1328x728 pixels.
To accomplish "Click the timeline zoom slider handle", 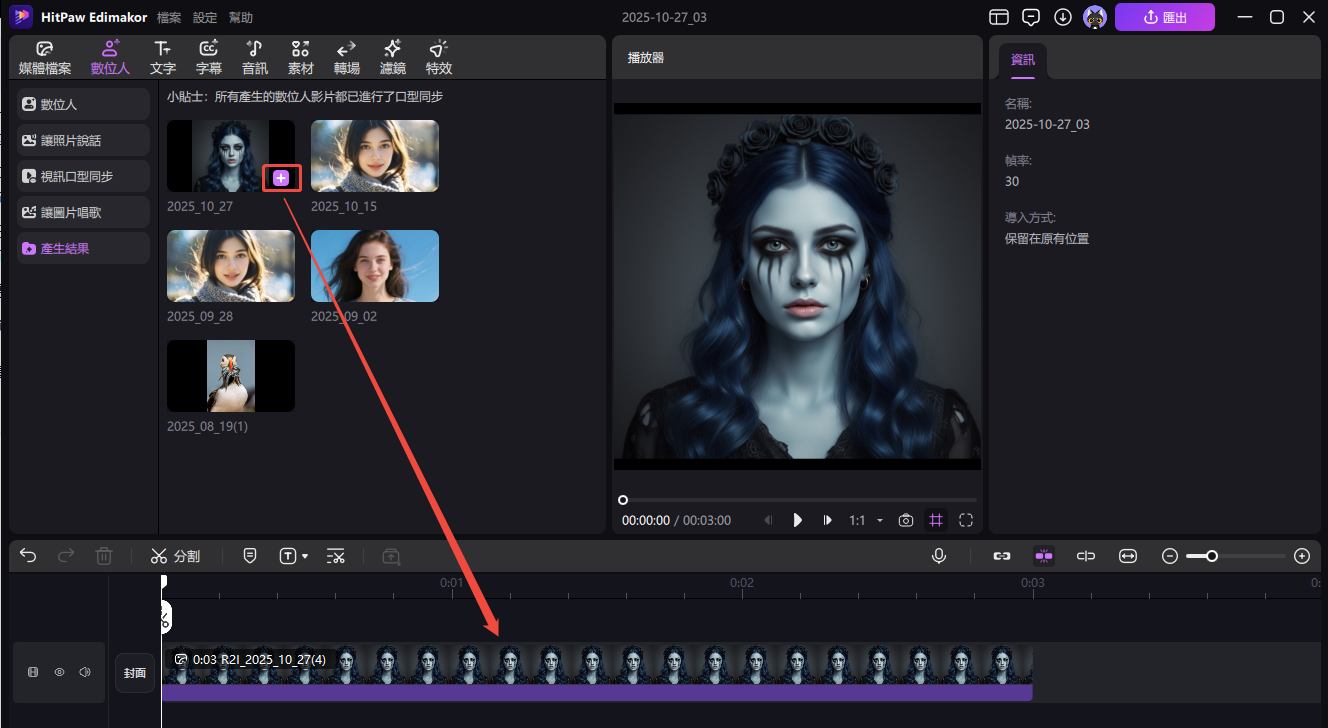I will (x=1211, y=556).
